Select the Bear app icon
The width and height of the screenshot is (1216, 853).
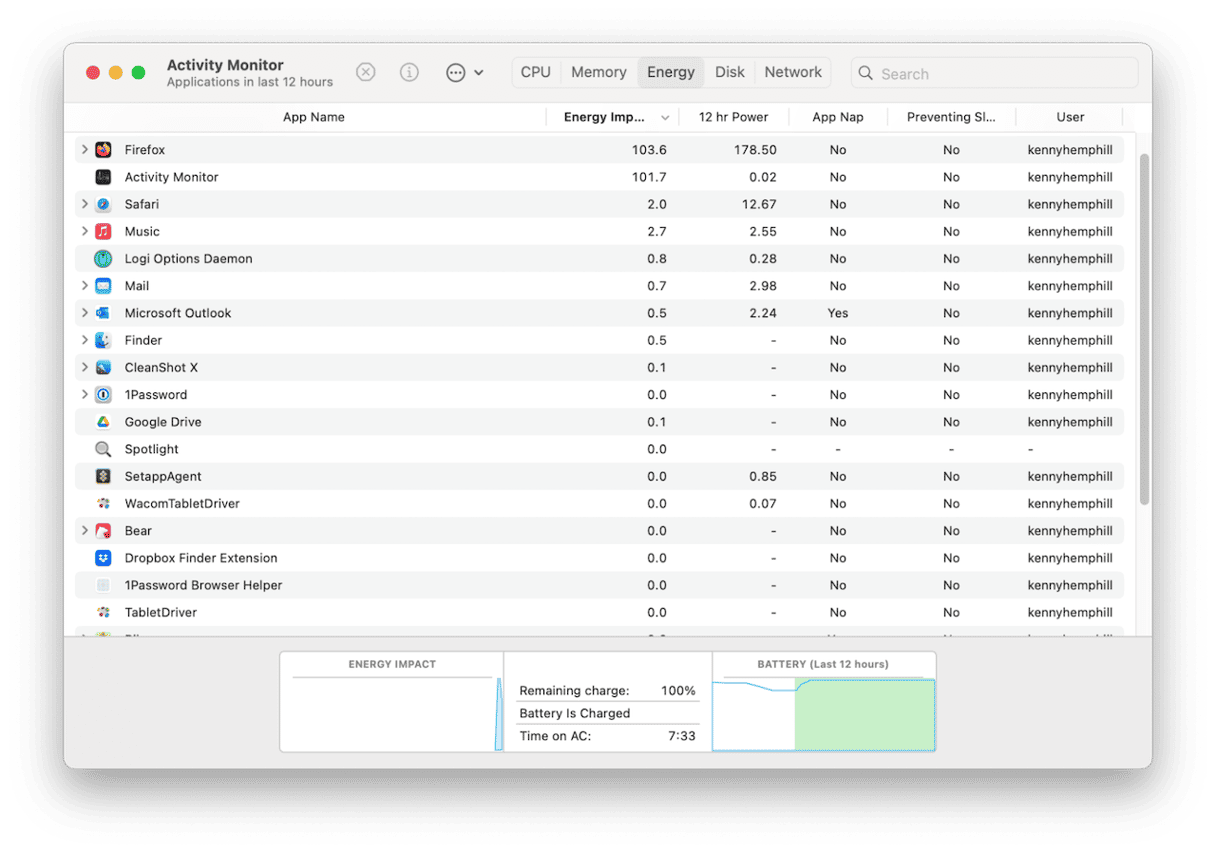[x=103, y=531]
